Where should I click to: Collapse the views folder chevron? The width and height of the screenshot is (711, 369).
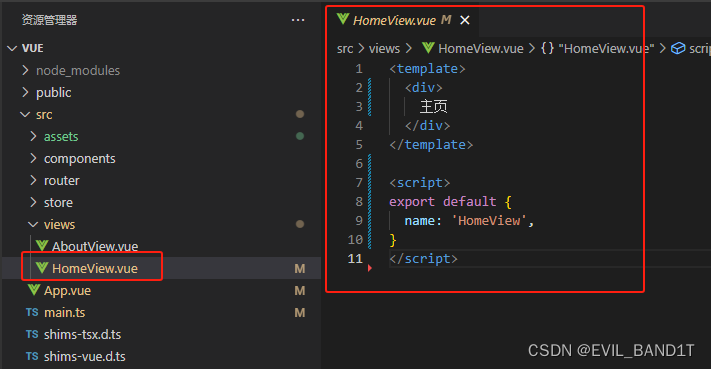tap(33, 224)
